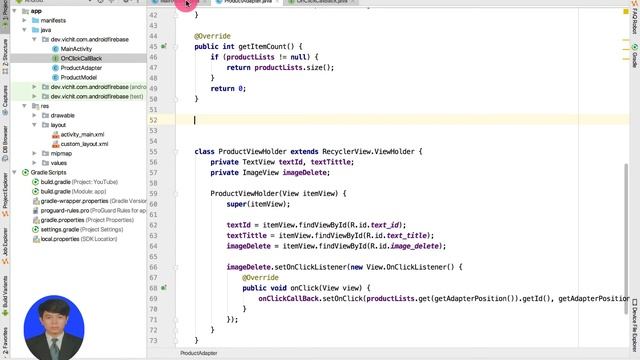Click the ProductAdapter breadcrumb below the editor

199,353
